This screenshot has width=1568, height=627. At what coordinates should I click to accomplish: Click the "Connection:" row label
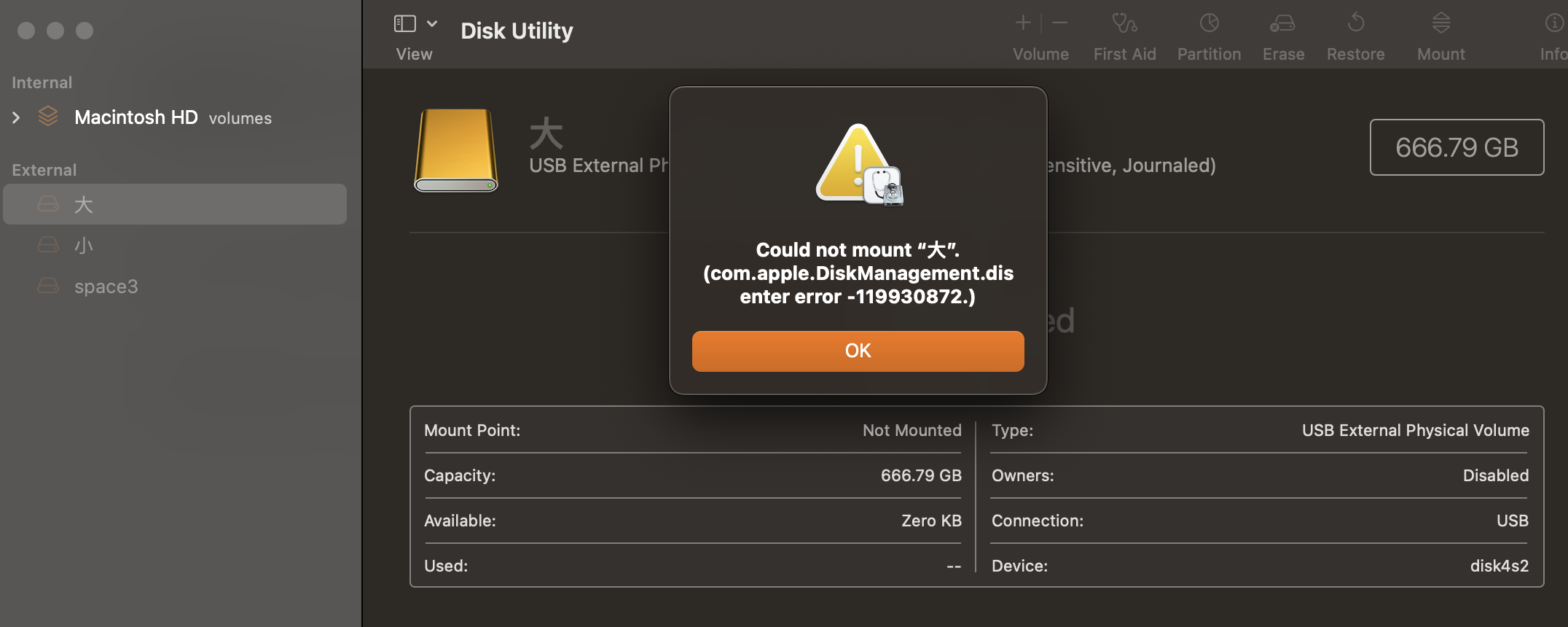point(1038,521)
